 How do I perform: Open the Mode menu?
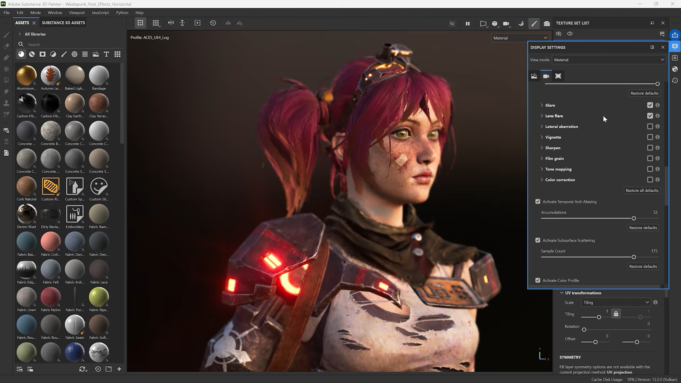[x=35, y=13]
